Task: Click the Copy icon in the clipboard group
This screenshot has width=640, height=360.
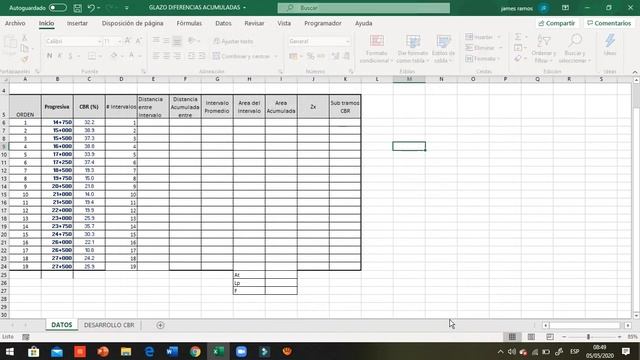Action: [24, 49]
